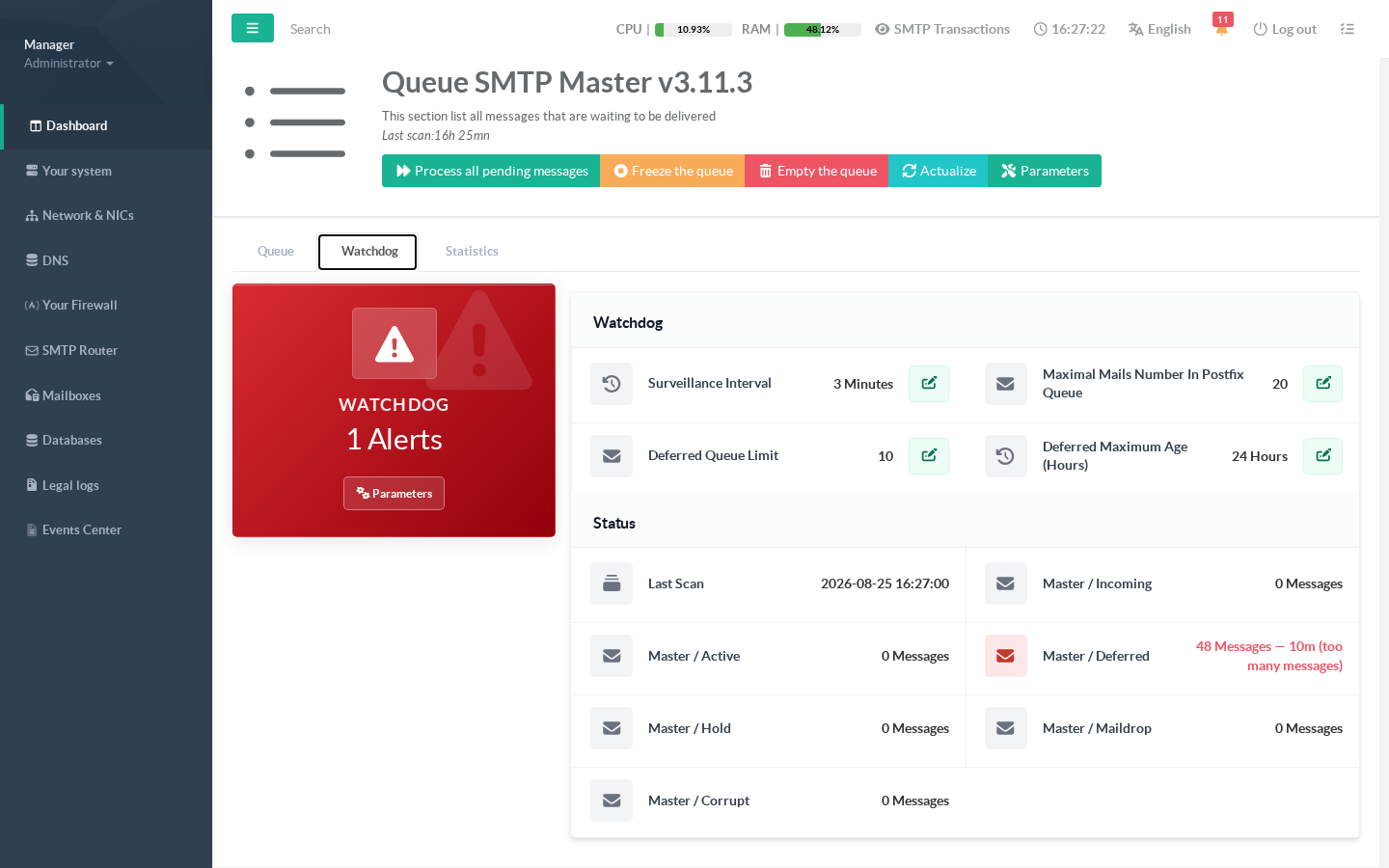The image size is (1389, 868).
Task: Switch to the Statistics tab
Action: pyautogui.click(x=472, y=252)
